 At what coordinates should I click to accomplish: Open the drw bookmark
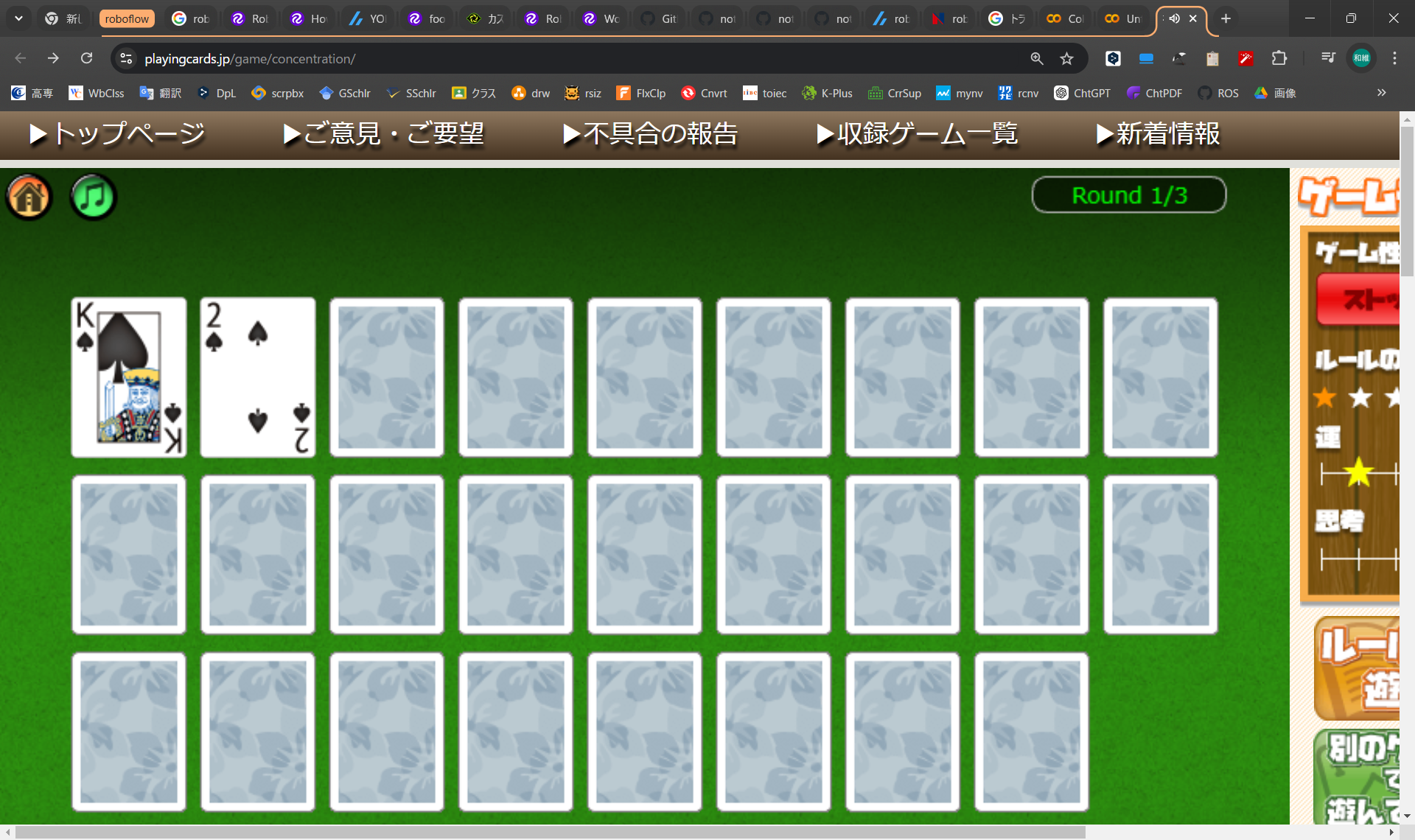coord(531,93)
